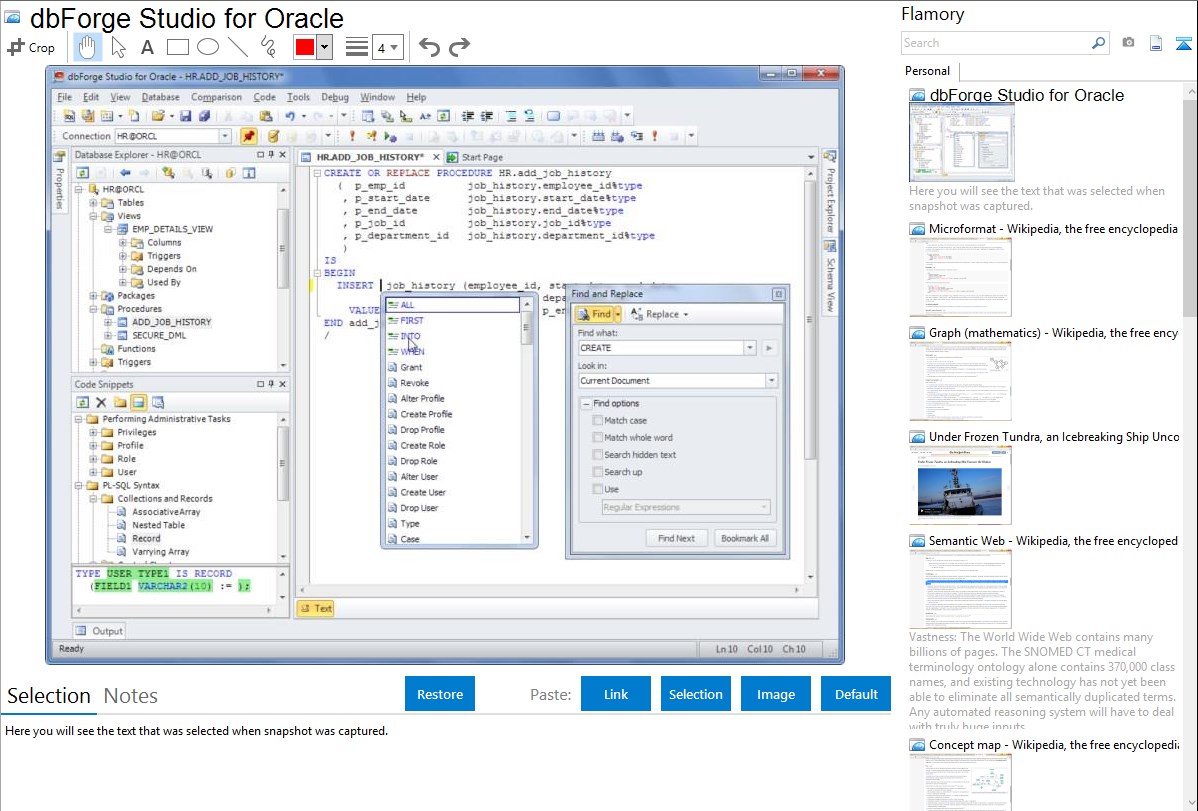The image size is (1198, 811).
Task: Click the Selection paste button
Action: [695, 694]
